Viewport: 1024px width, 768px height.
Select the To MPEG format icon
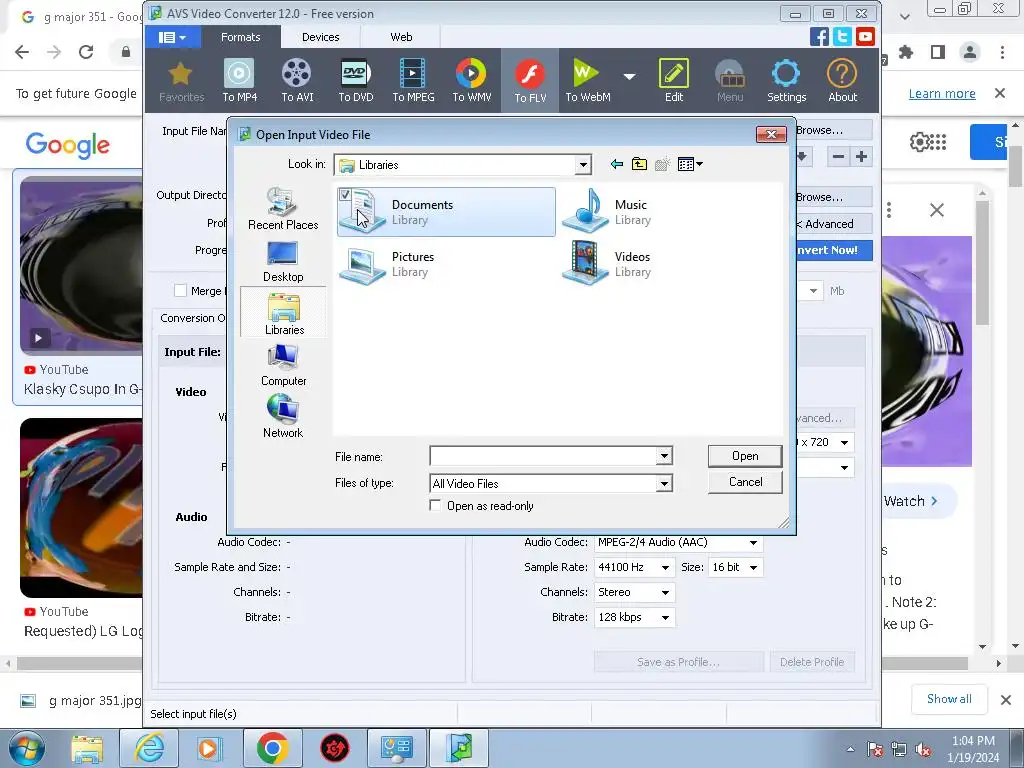pos(413,80)
